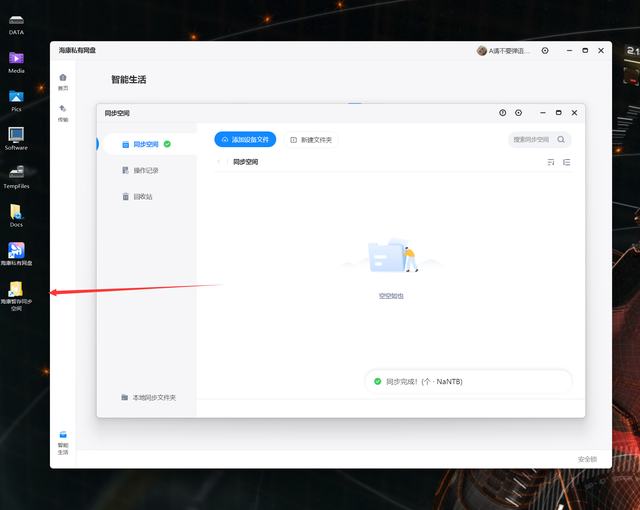Select the 海康私有网盘 desktop shortcut
The height and width of the screenshot is (510, 640).
(x=16, y=254)
